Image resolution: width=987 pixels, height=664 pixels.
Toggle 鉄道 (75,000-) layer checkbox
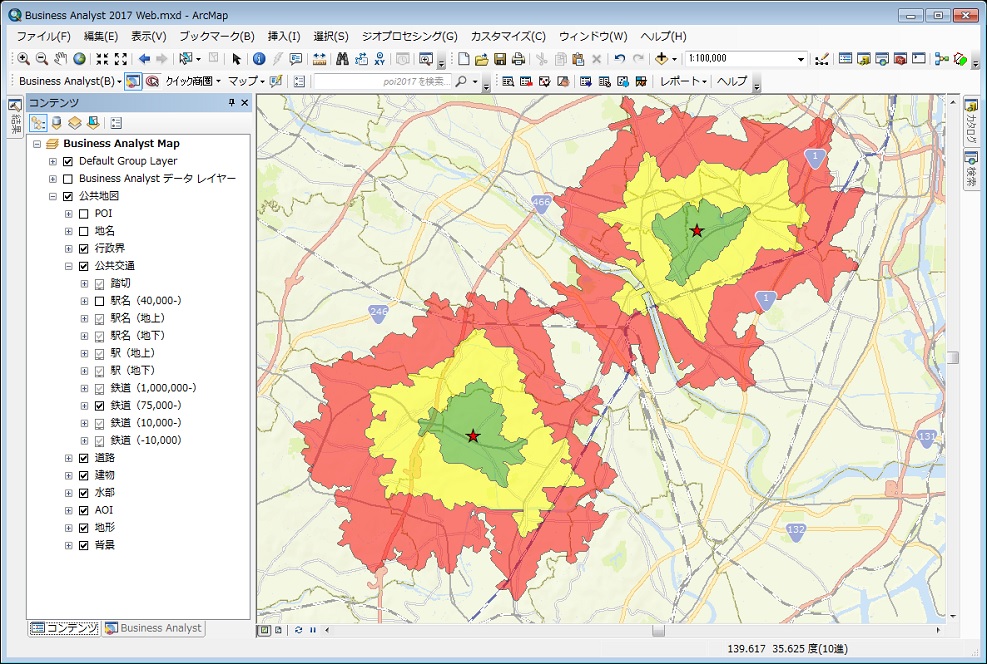(99, 406)
